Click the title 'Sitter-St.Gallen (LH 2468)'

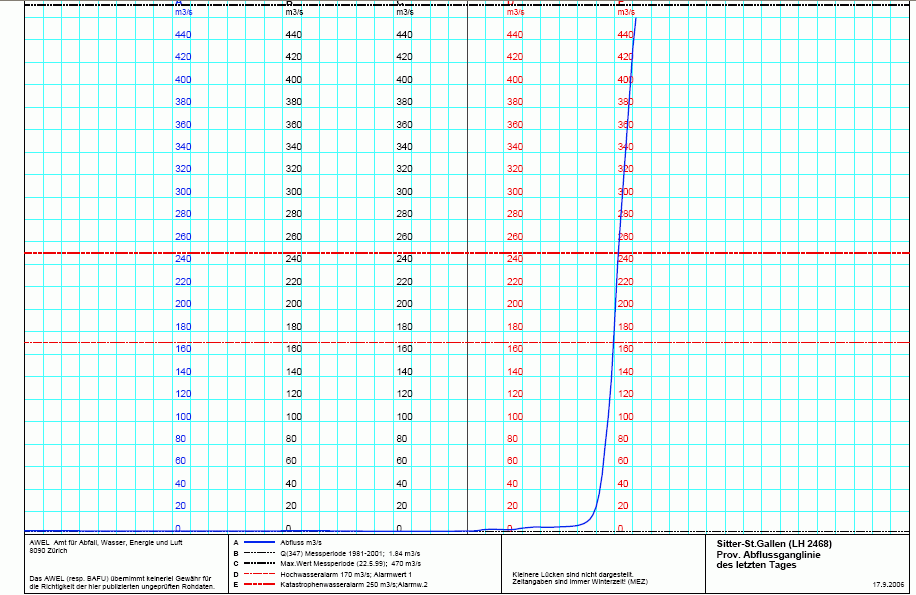pos(774,544)
